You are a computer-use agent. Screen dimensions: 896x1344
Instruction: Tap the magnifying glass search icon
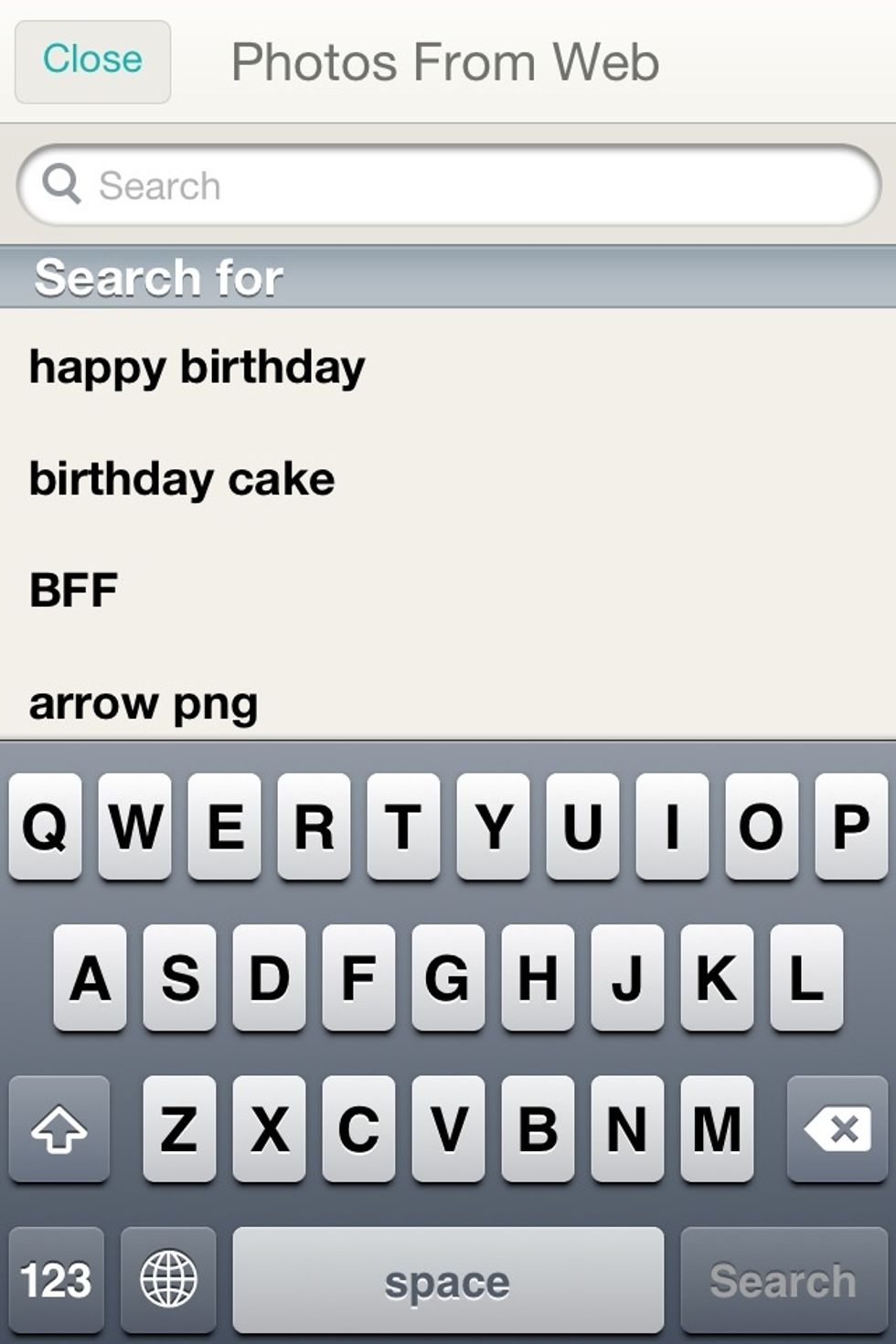(61, 185)
